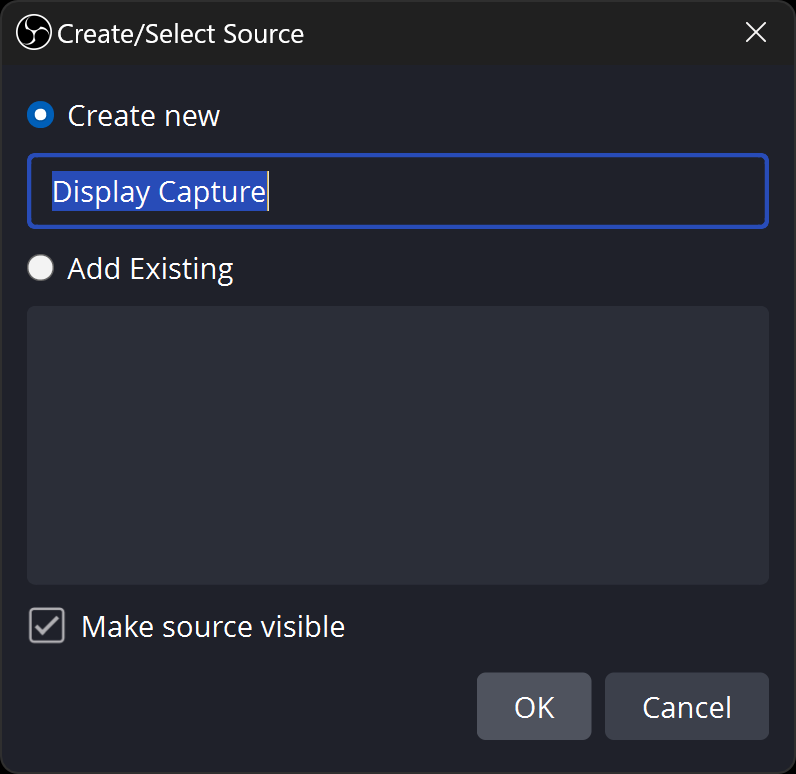Place cursor at end of name field

point(600,191)
